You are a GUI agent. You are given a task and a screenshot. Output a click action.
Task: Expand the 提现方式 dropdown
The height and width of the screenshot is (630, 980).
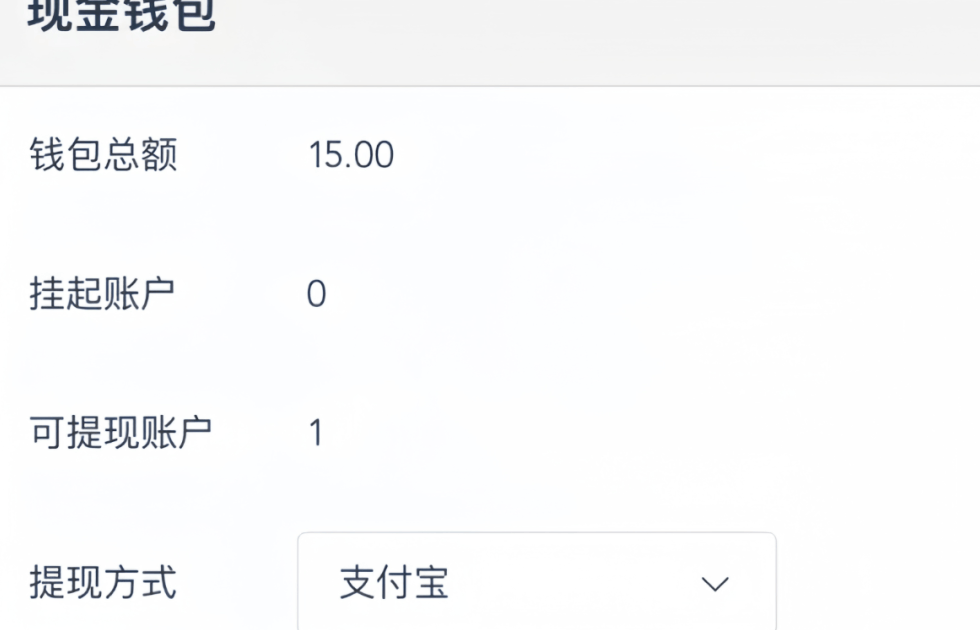point(536,583)
